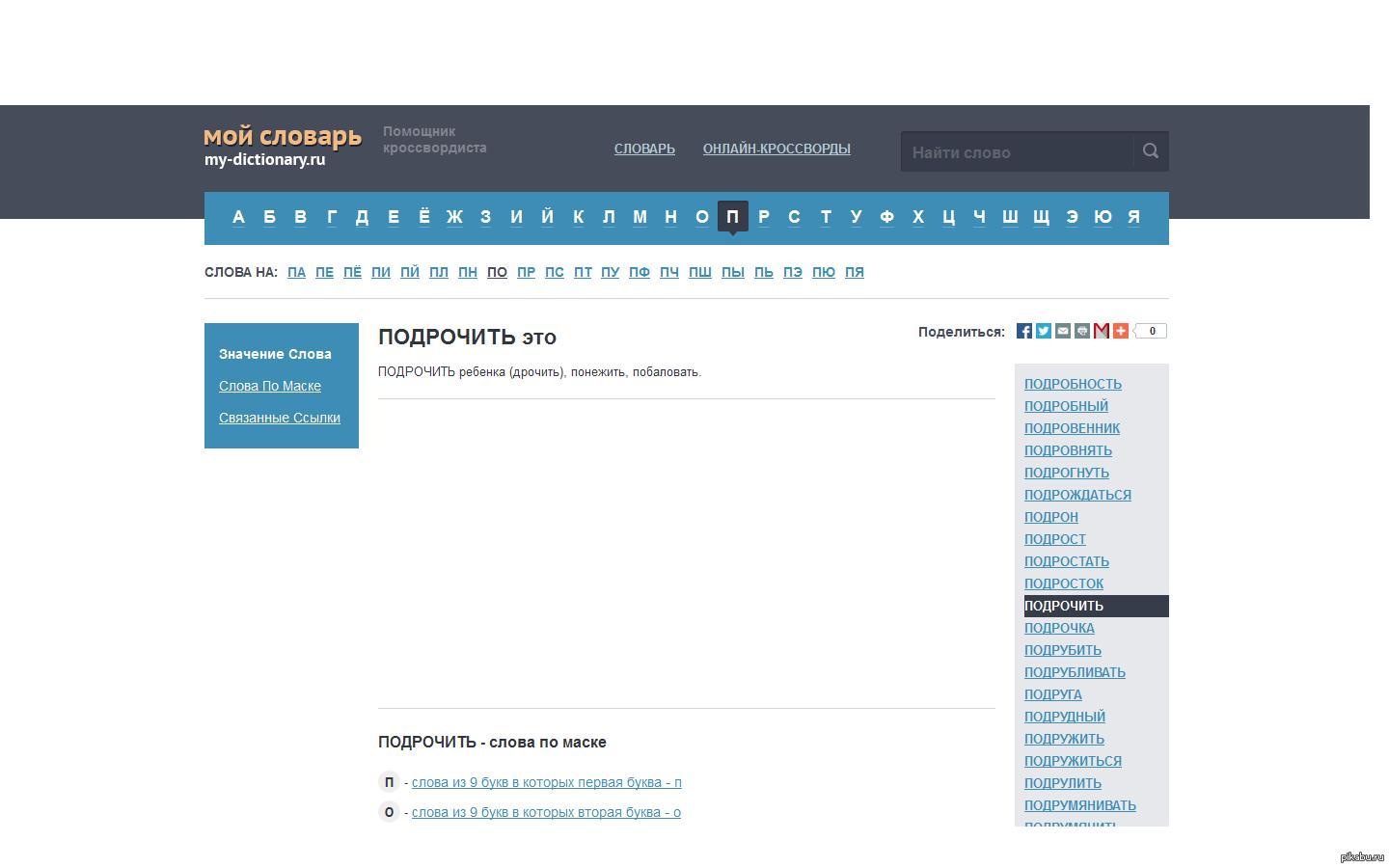Image resolution: width=1389 pixels, height=868 pixels.
Task: Select letter Б in the alphabet bar
Action: pyautogui.click(x=269, y=217)
